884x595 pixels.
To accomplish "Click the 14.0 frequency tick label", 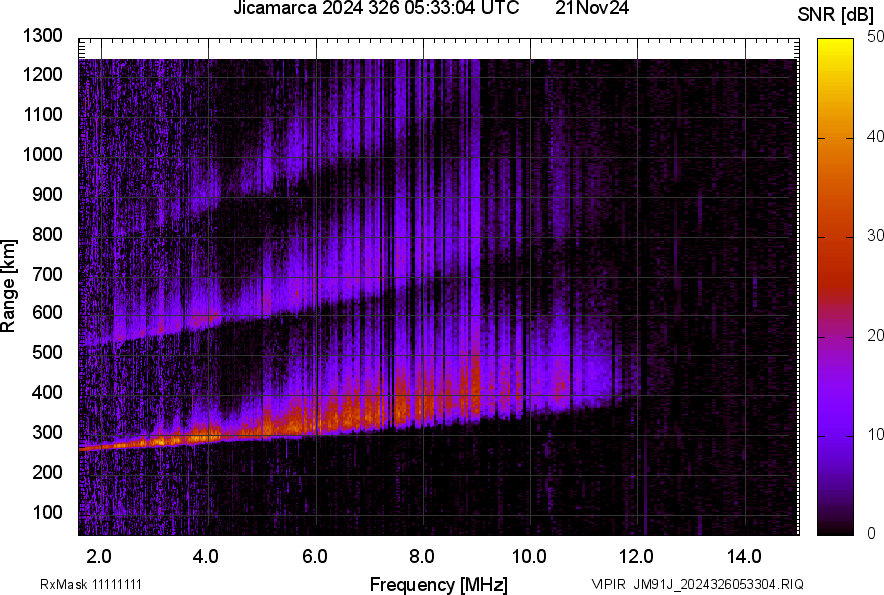I will click(744, 556).
